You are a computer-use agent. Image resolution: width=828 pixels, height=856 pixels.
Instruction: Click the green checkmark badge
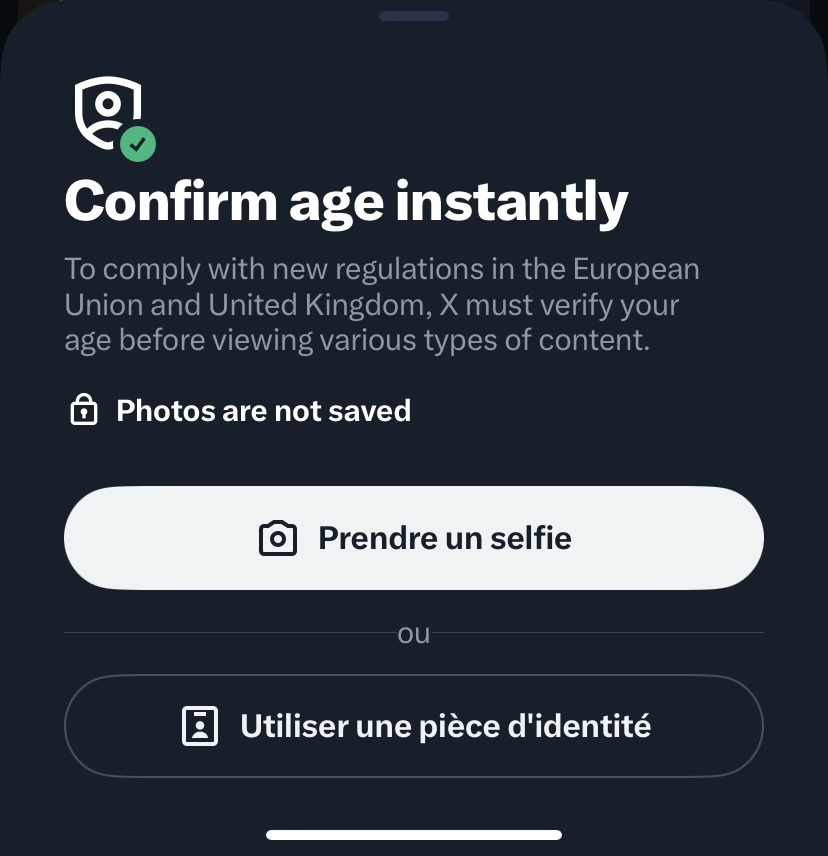click(138, 143)
